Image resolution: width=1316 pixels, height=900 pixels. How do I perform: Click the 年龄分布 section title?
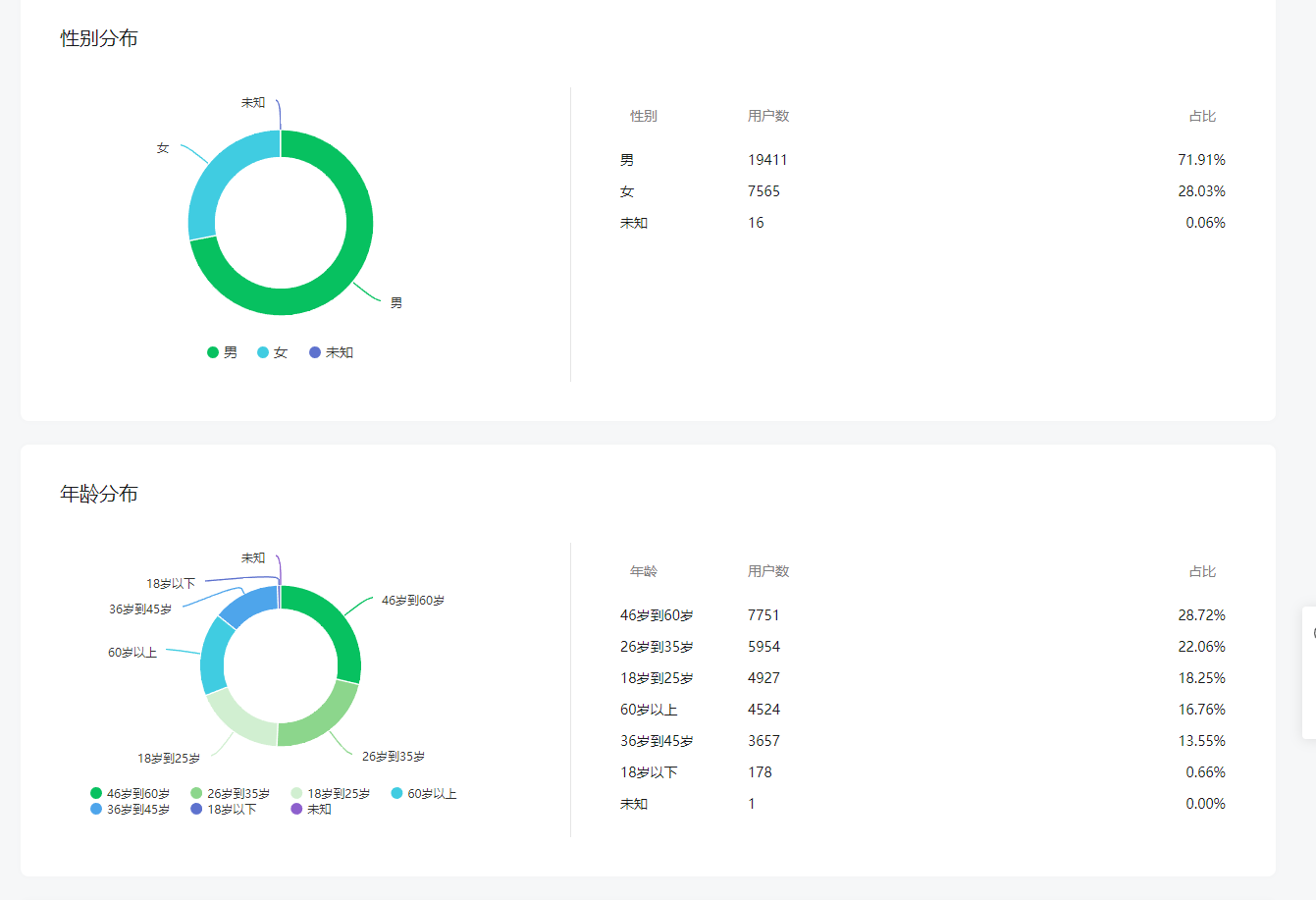coord(99,494)
